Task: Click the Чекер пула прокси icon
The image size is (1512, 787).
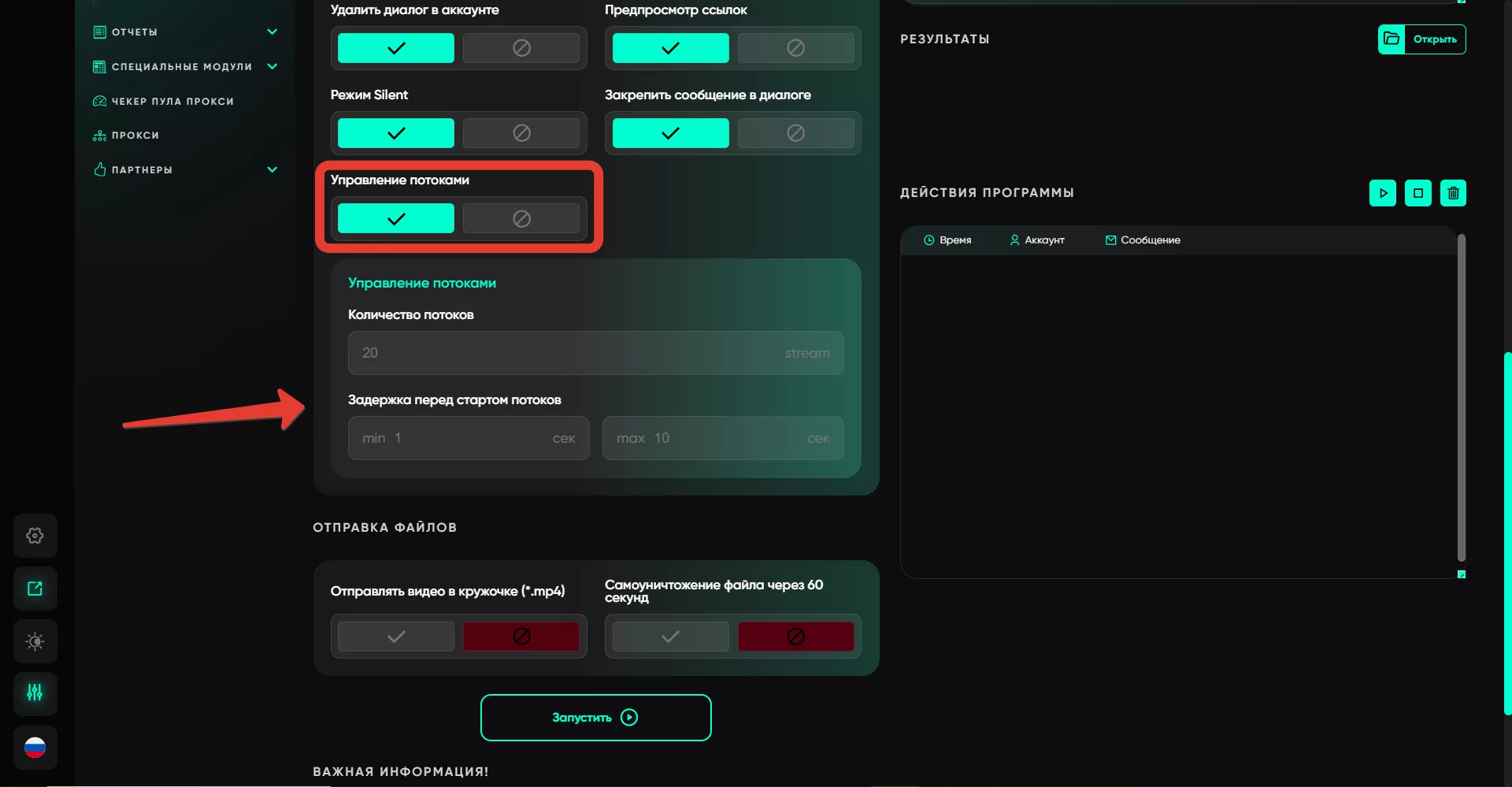Action: pyautogui.click(x=99, y=101)
